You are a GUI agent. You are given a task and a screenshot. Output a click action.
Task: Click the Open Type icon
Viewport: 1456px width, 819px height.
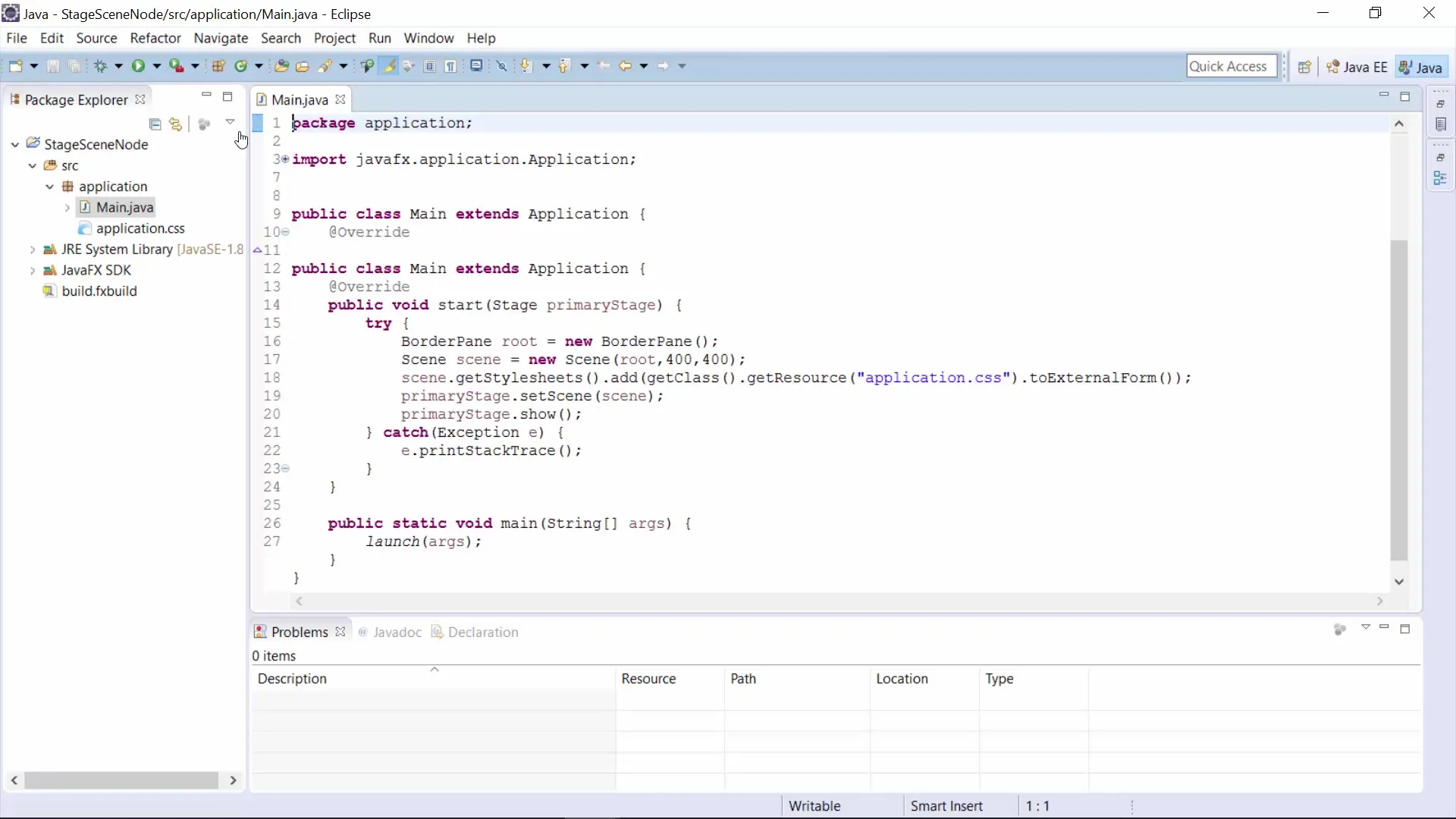click(281, 67)
